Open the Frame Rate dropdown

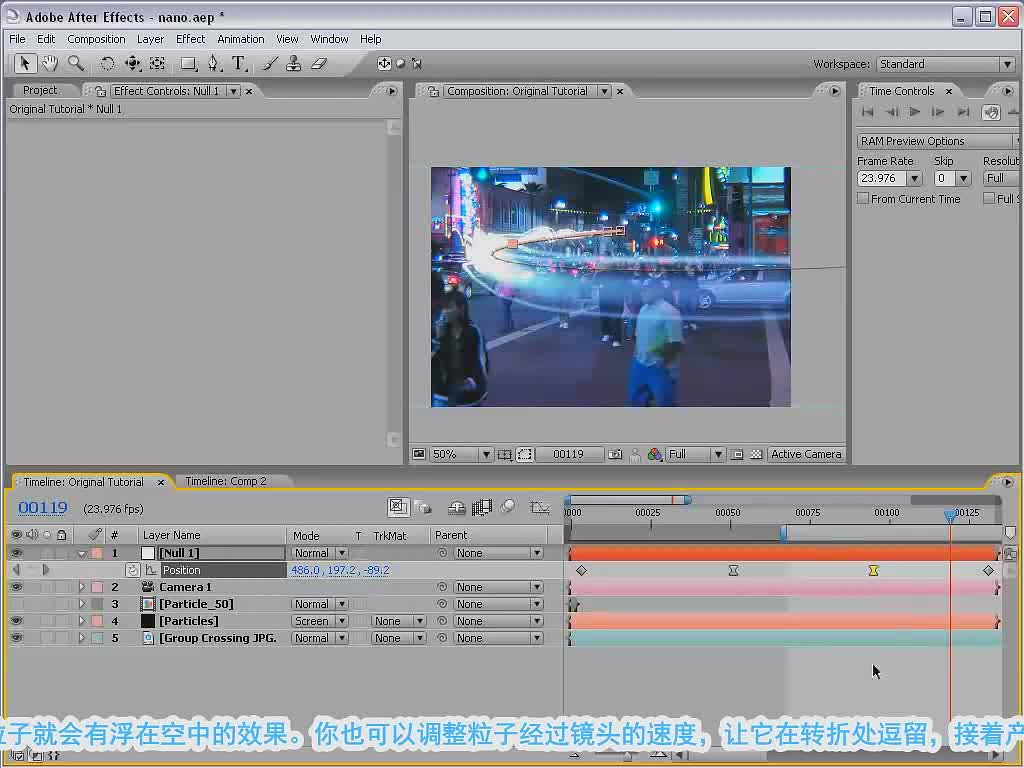tap(914, 178)
